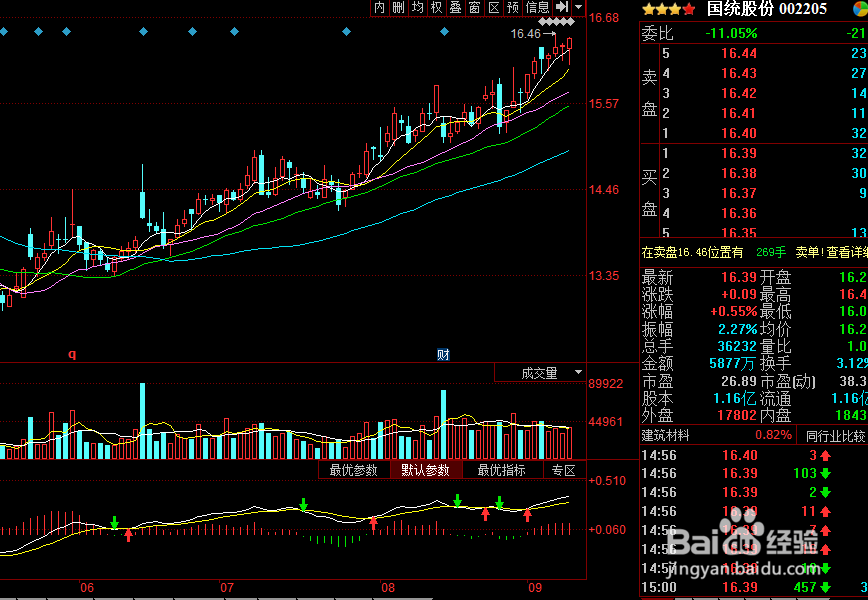Image resolution: width=868 pixels, height=600 pixels.
Task: Click the 16.68 price axis label
Action: click(604, 18)
